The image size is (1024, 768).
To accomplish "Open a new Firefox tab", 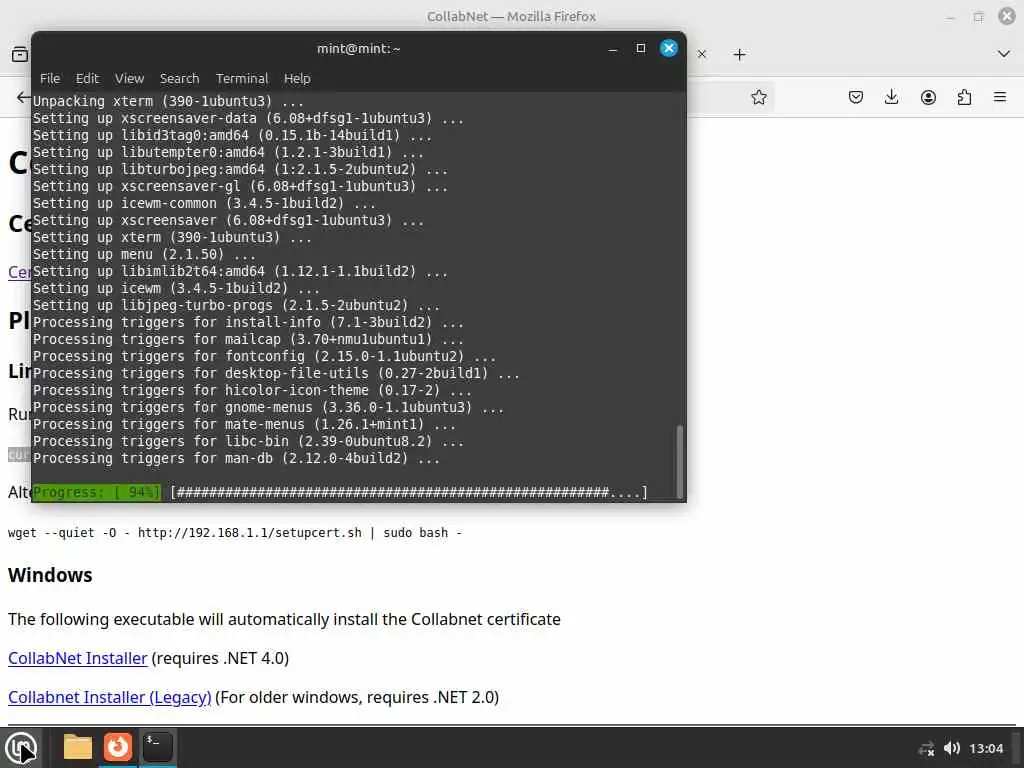I will tap(739, 54).
